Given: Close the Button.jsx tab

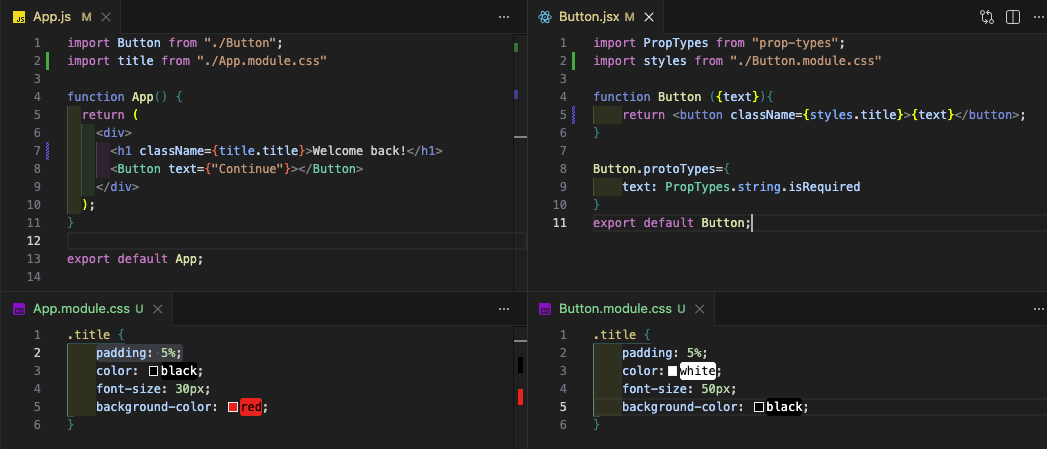Looking at the screenshot, I should coord(650,17).
